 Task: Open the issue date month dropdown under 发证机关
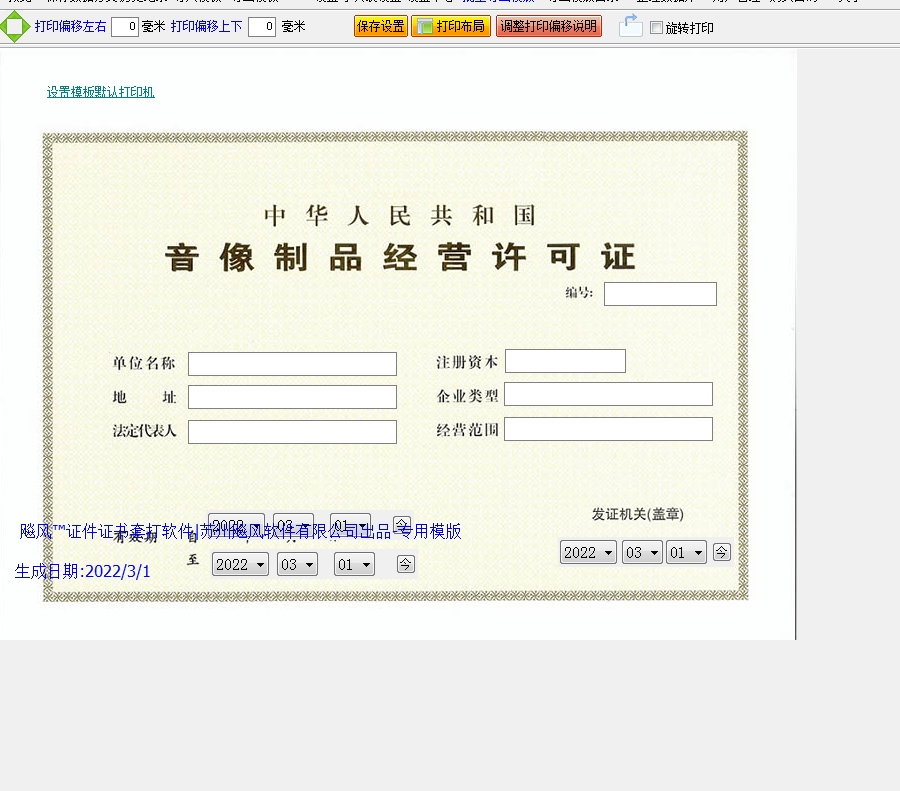[642, 552]
